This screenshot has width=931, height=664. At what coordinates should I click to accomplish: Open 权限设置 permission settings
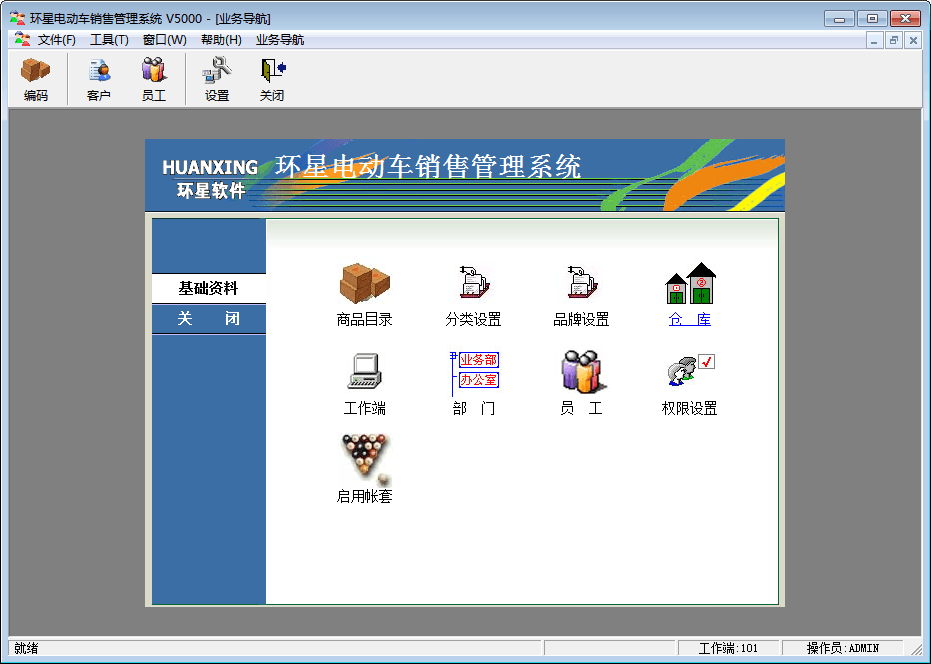[690, 372]
